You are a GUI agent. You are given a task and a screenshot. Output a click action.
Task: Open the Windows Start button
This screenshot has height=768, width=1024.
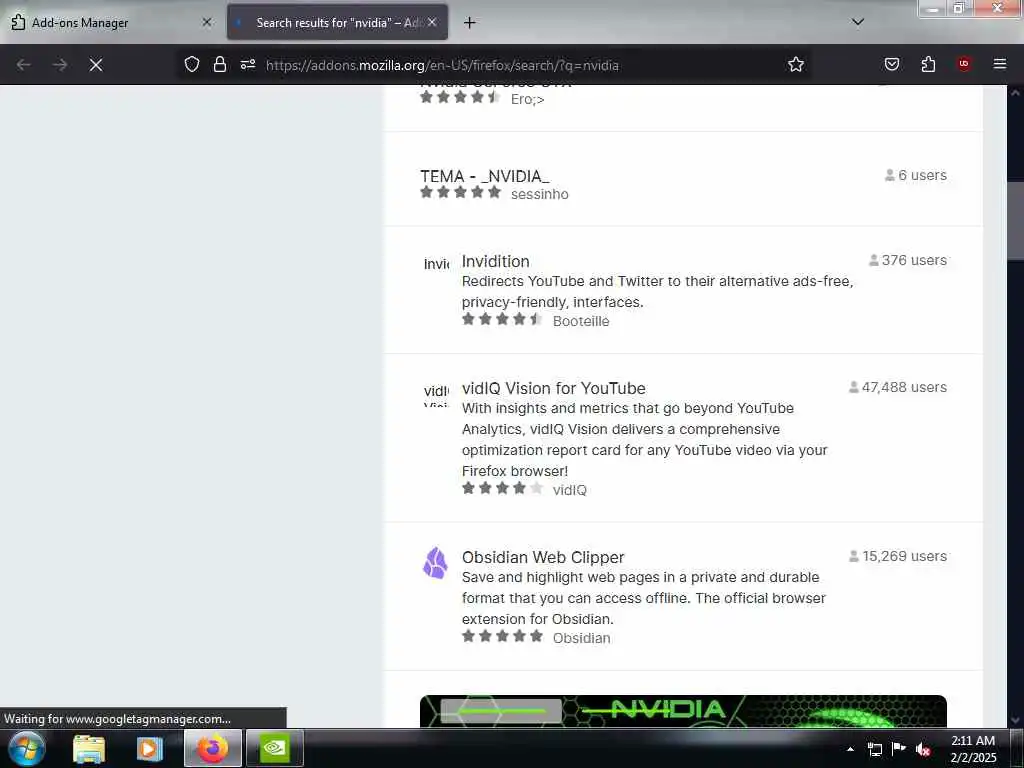click(x=26, y=748)
